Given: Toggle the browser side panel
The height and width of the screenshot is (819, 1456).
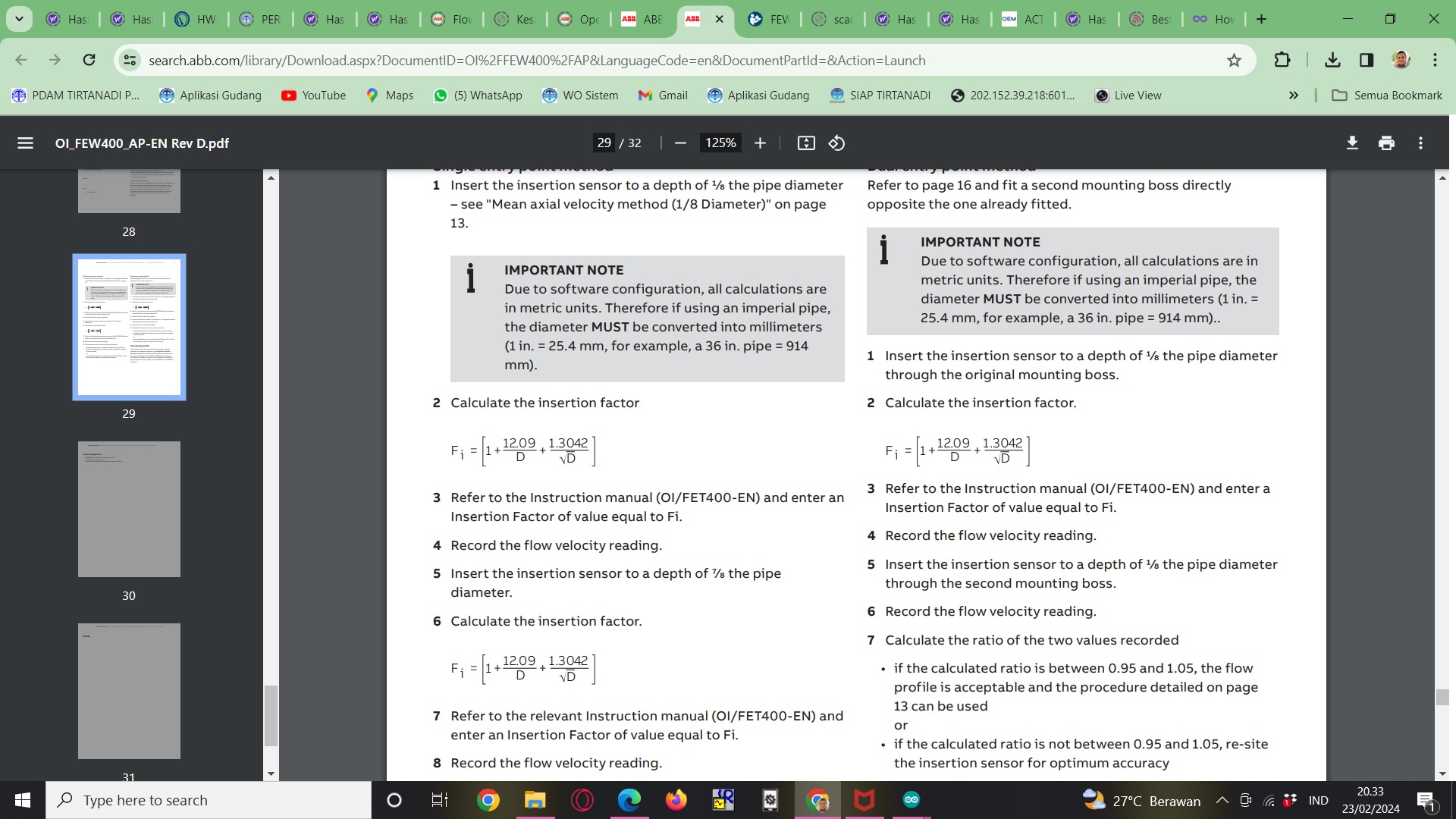Looking at the screenshot, I should tap(1367, 60).
